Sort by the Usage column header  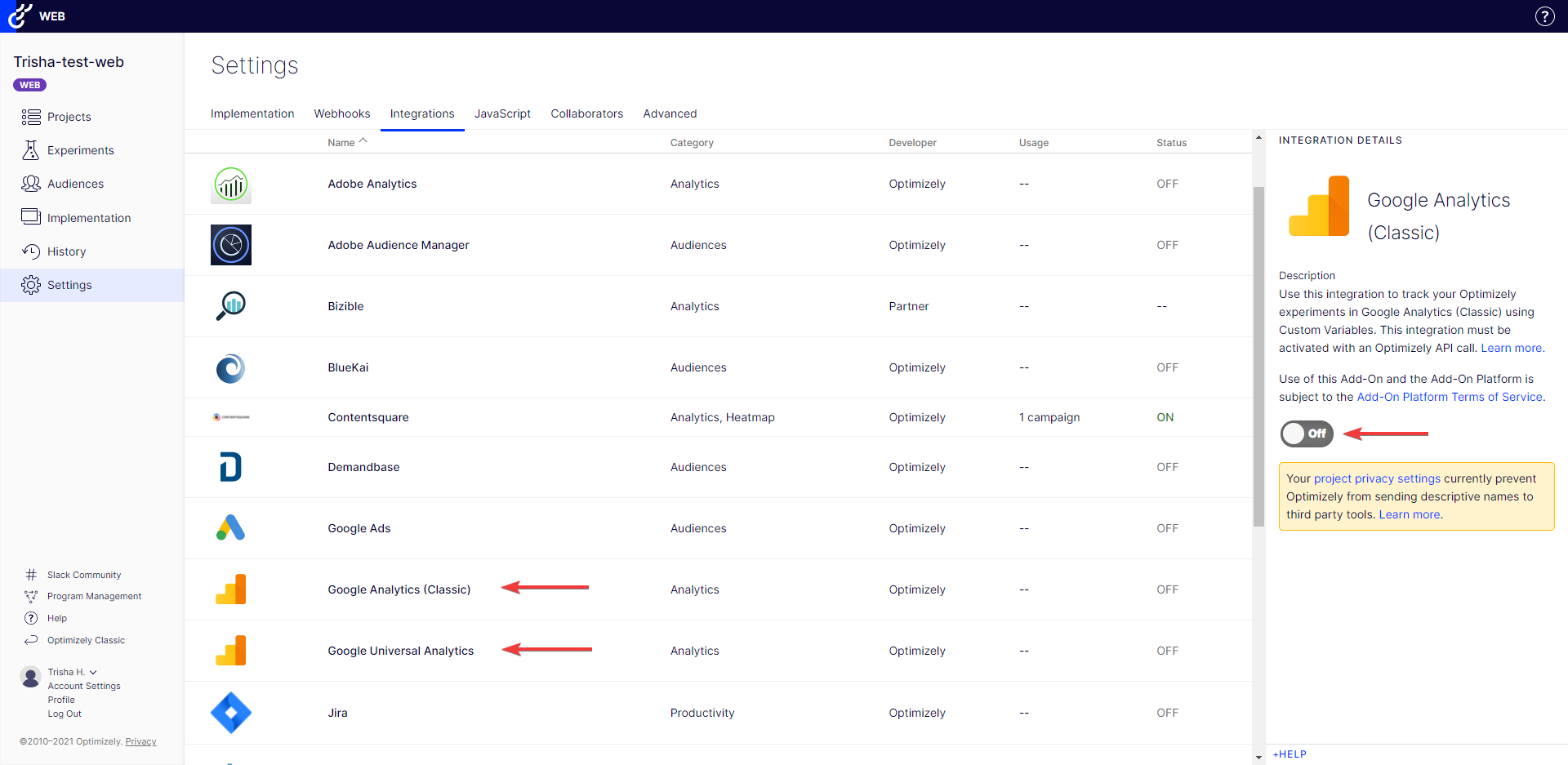tap(1033, 143)
